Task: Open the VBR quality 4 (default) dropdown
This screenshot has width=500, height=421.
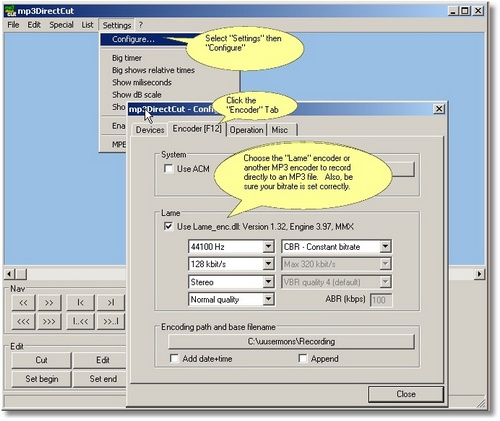Action: 385,282
